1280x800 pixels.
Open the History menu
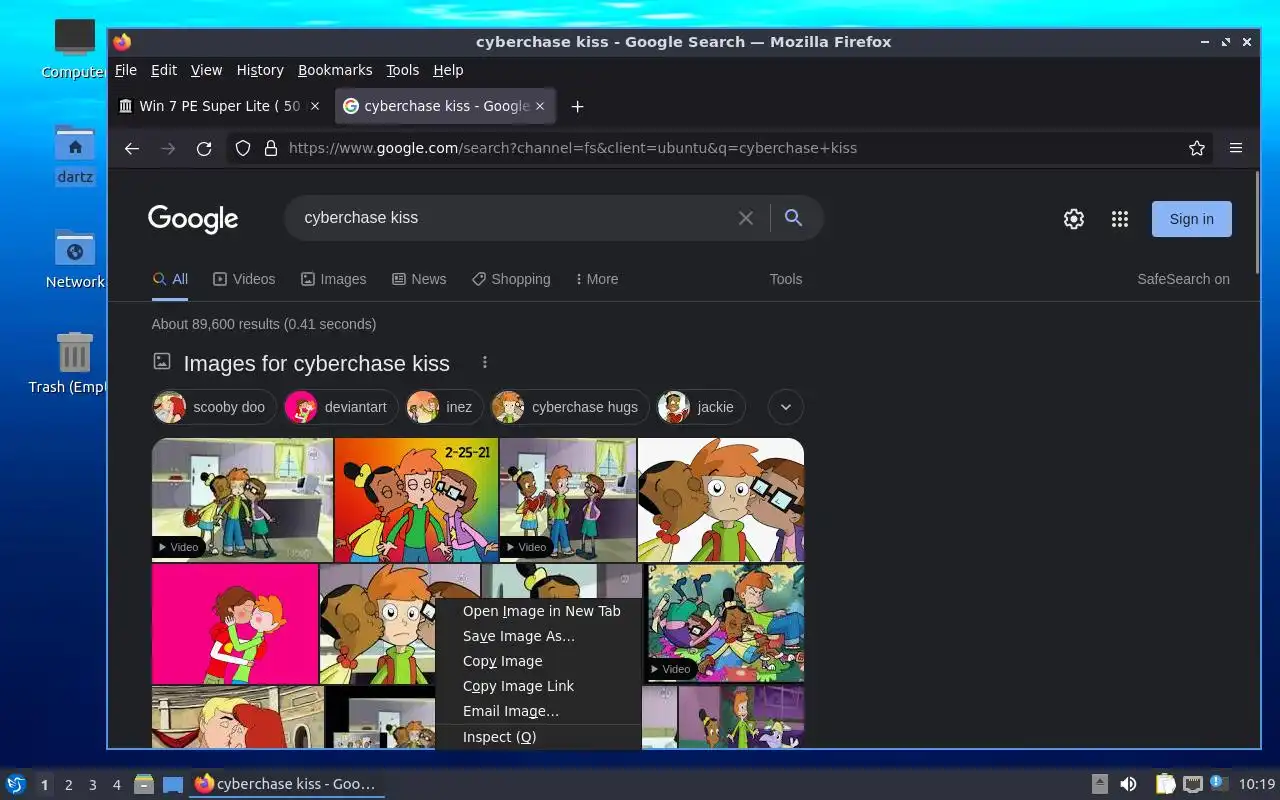pyautogui.click(x=260, y=70)
